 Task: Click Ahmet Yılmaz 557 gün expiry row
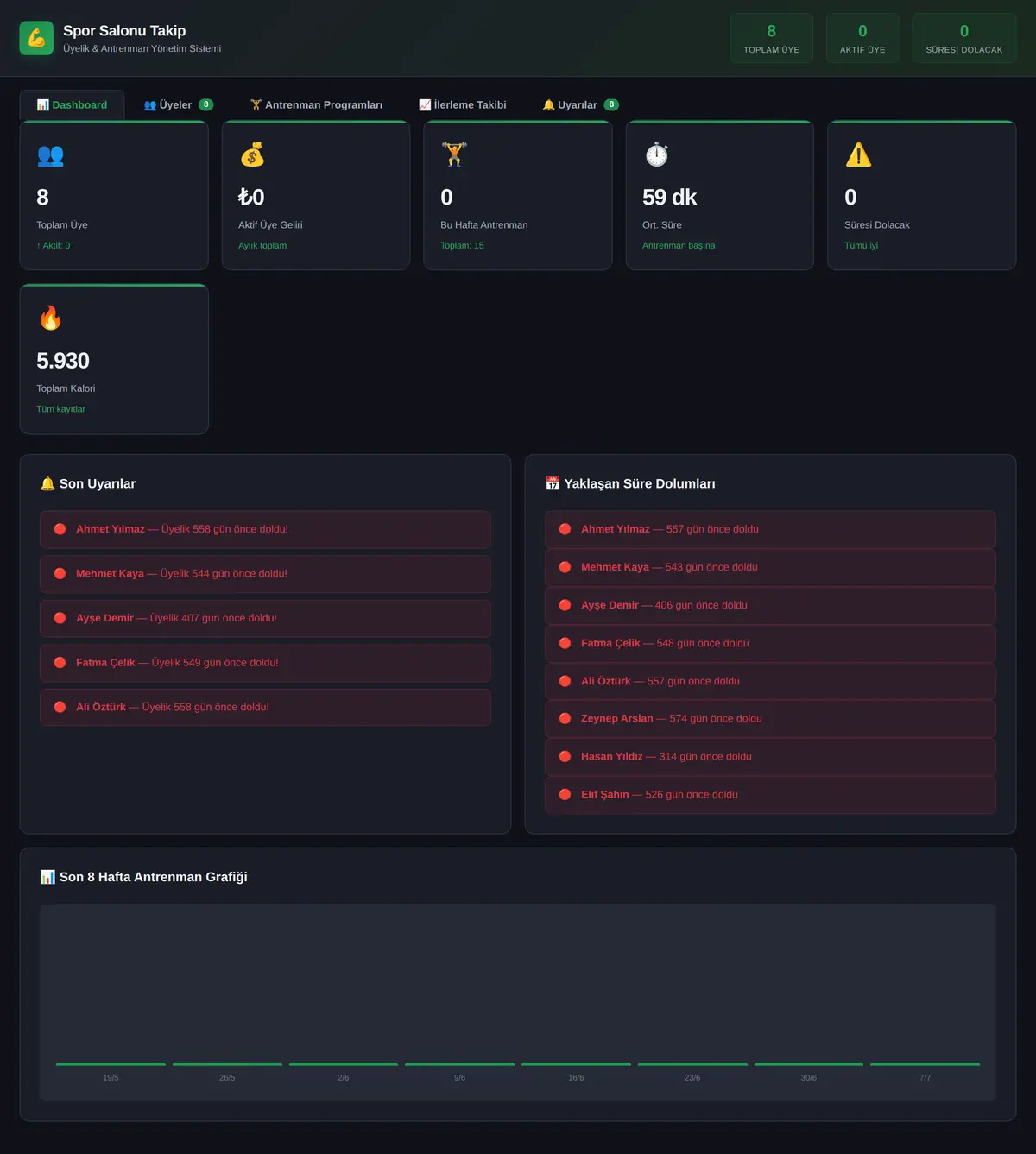[770, 529]
